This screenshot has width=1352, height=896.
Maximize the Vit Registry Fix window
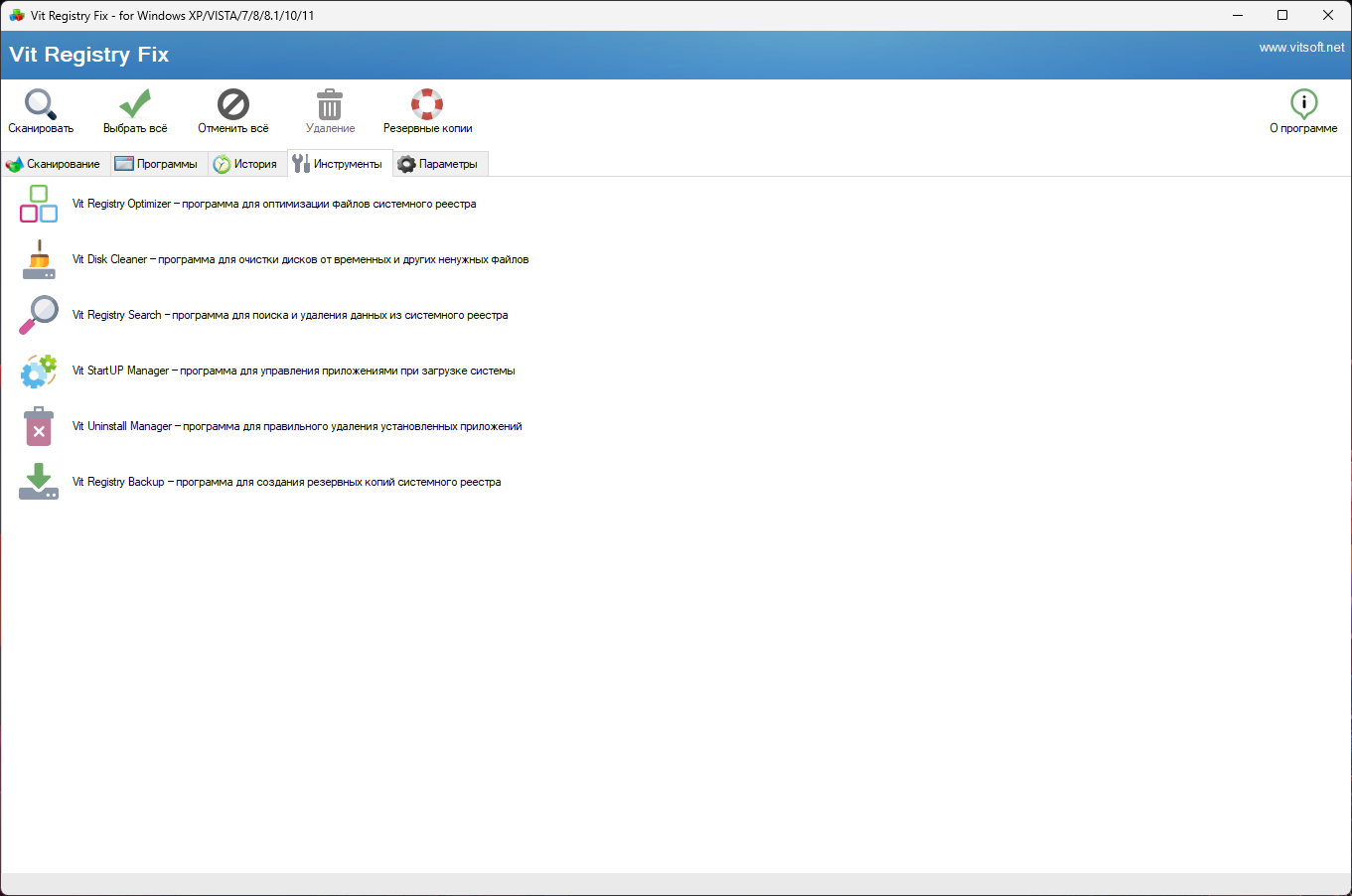pos(1282,15)
